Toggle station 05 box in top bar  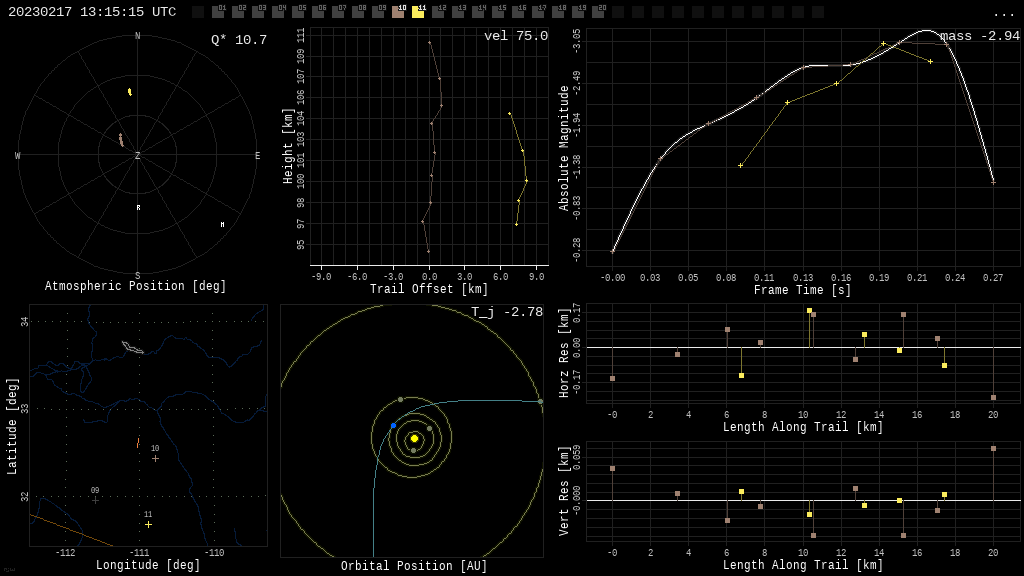pos(298,12)
